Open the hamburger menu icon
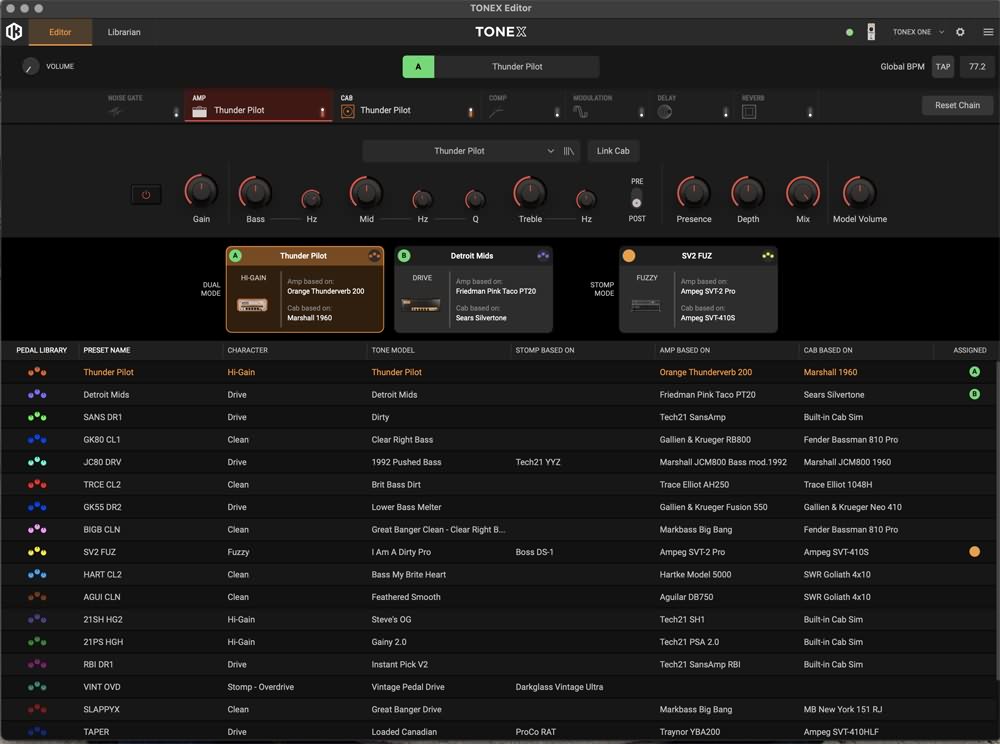Image resolution: width=1000 pixels, height=744 pixels. tap(988, 32)
